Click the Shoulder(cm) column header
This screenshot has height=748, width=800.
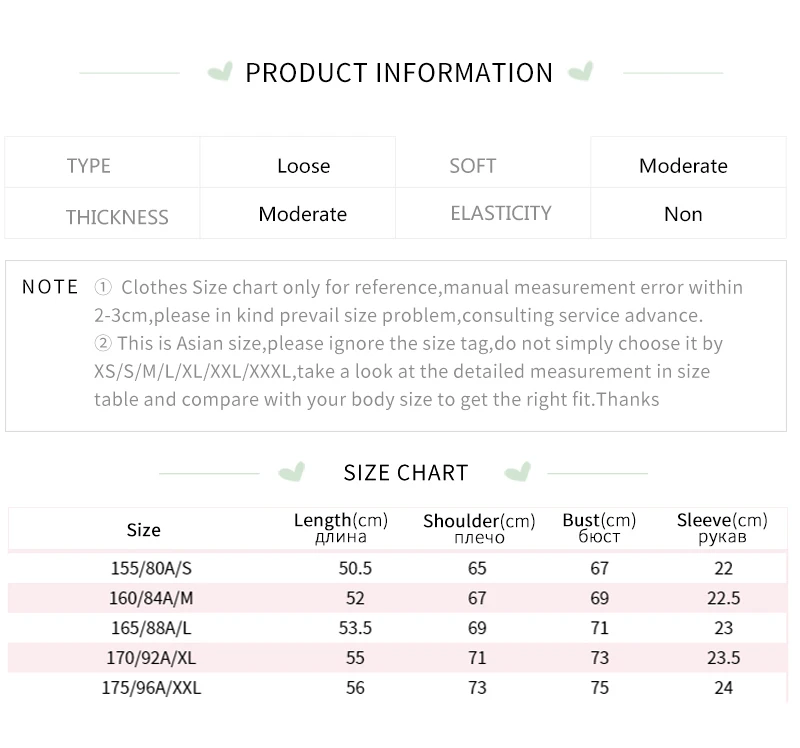479,529
